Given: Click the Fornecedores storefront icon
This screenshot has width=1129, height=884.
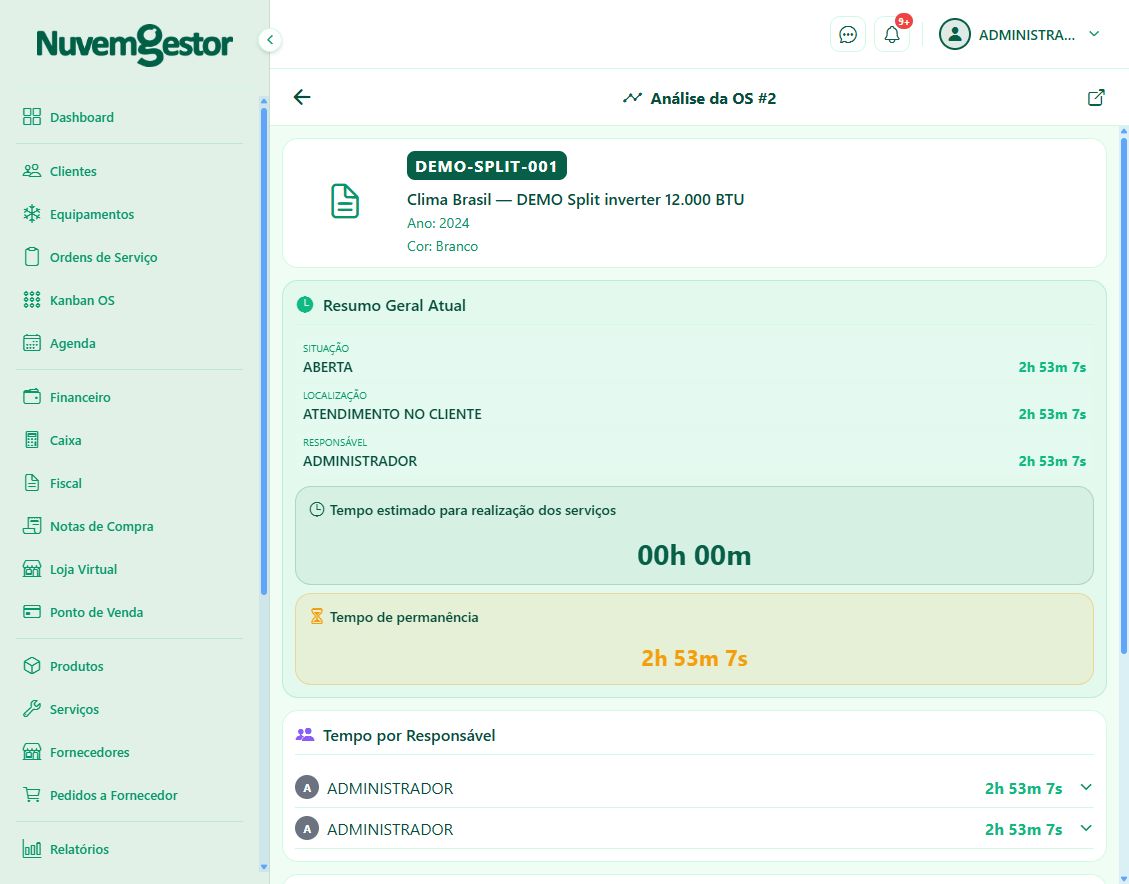Looking at the screenshot, I should (x=32, y=752).
